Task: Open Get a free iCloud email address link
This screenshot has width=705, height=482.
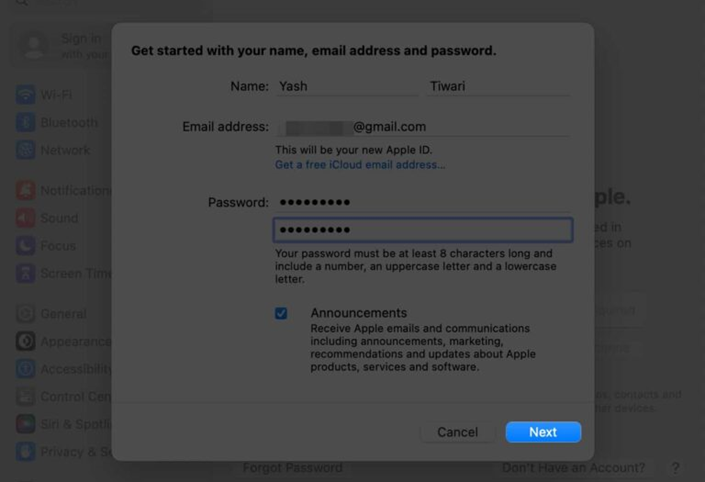Action: (x=360, y=165)
